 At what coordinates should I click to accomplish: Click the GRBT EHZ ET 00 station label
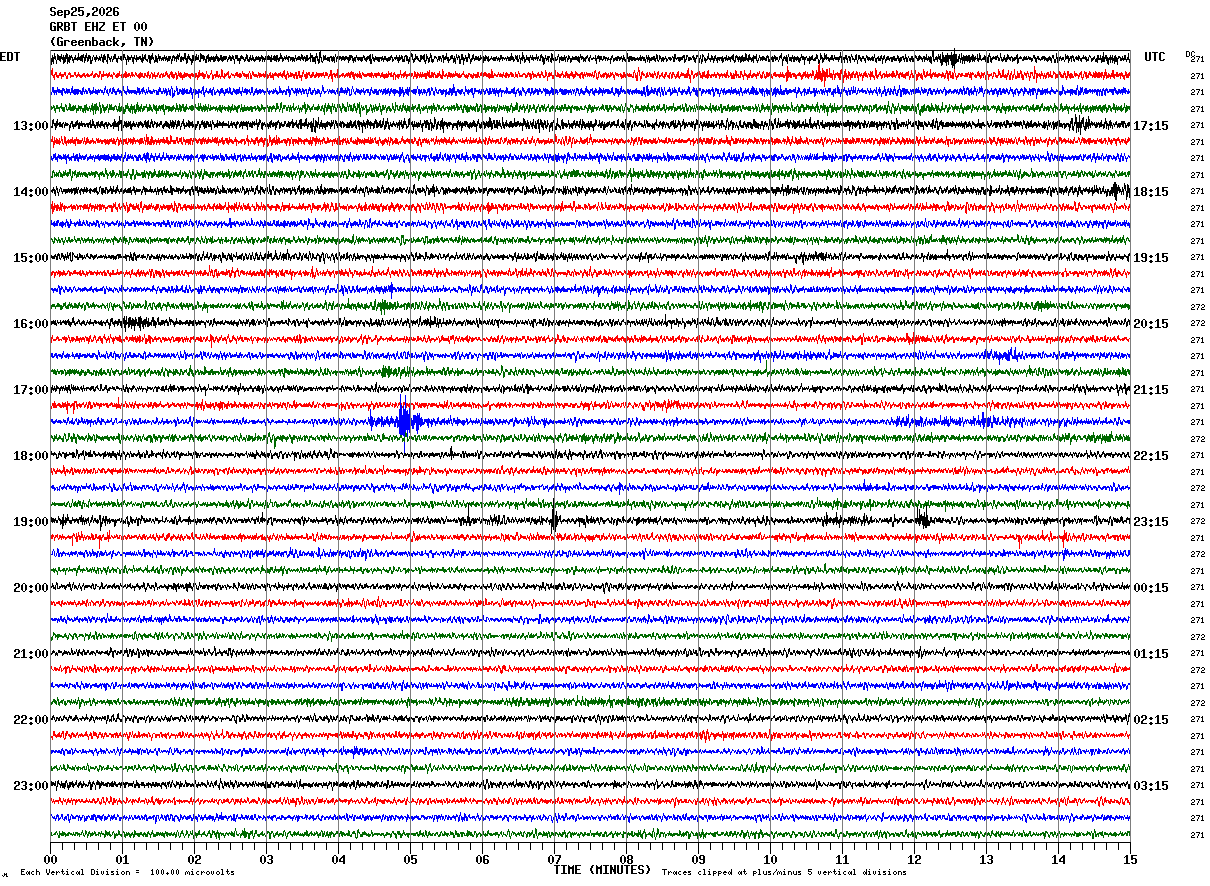click(x=99, y=27)
